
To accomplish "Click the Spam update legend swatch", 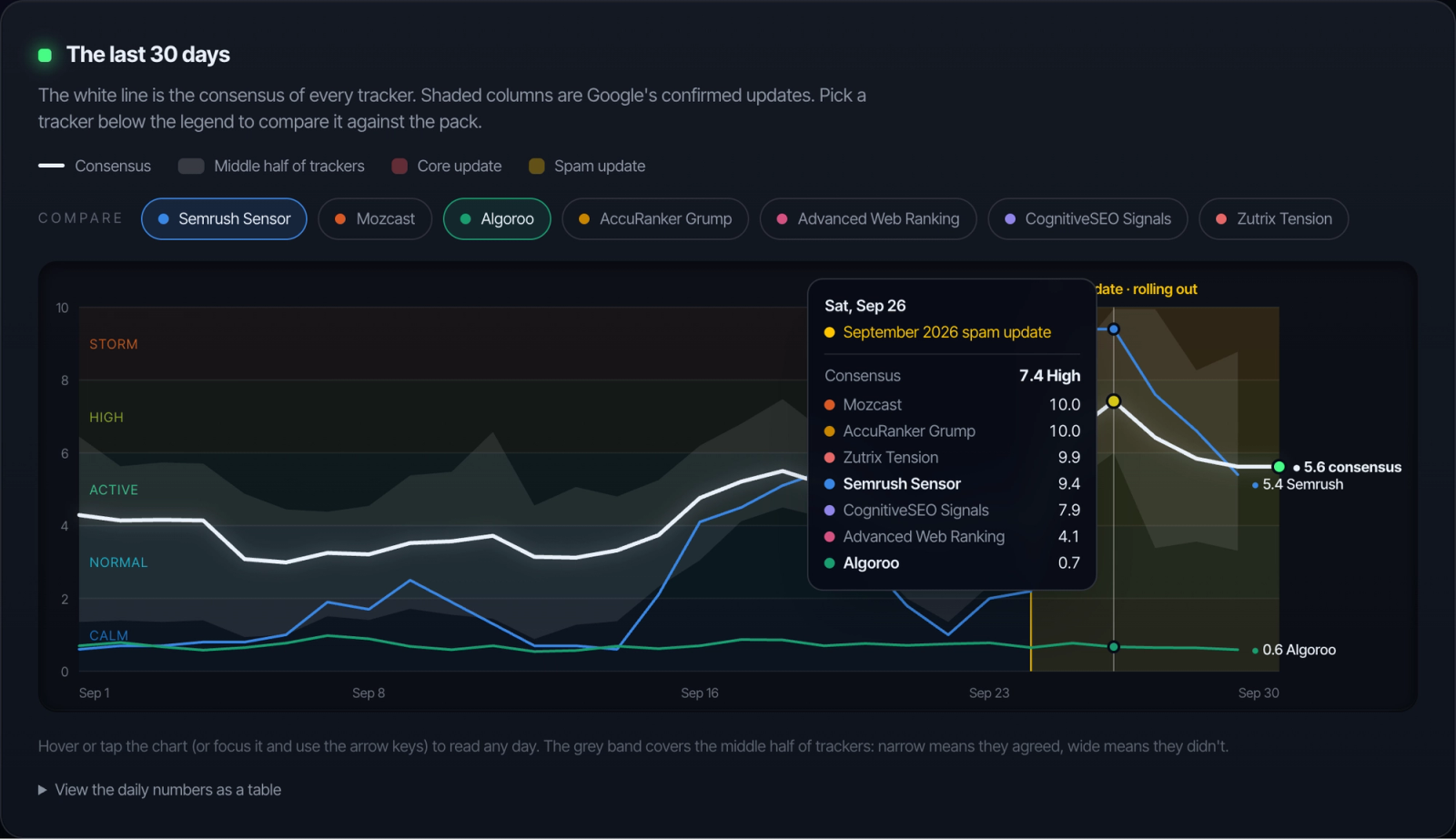I will [536, 166].
